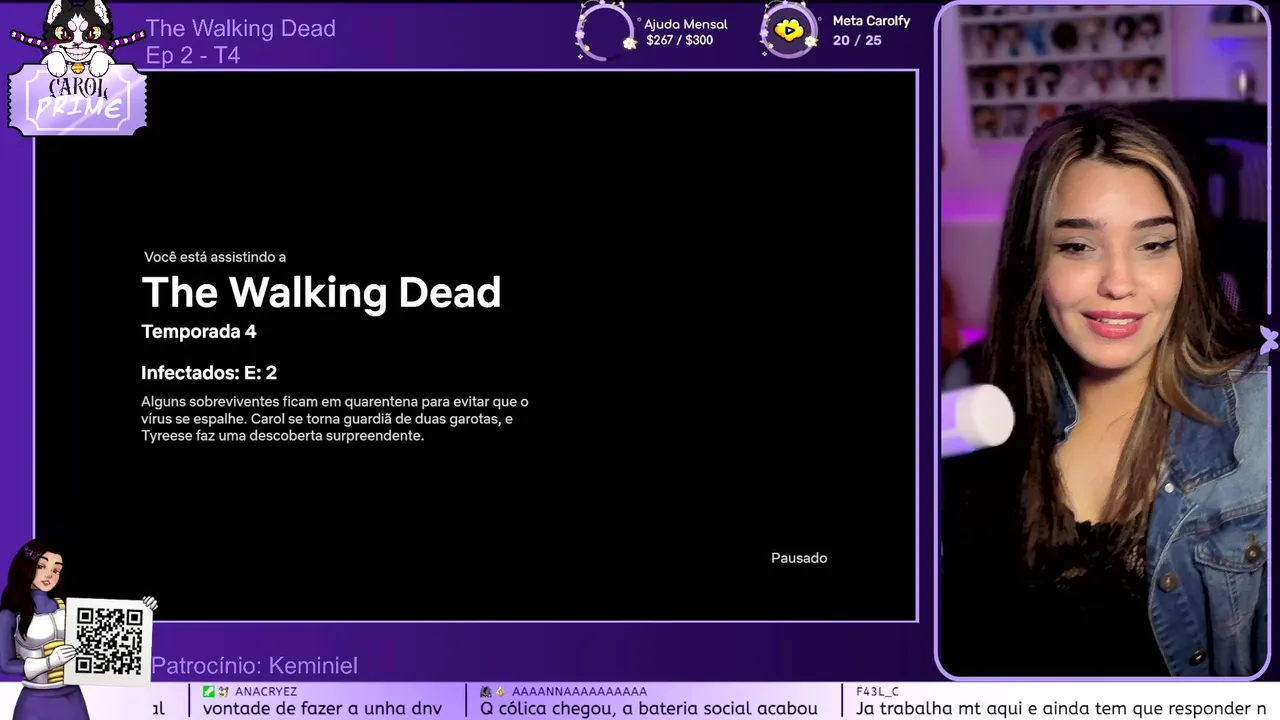1280x720 pixels.
Task: Click the 'Ajuda Mensal' label
Action: pos(686,24)
